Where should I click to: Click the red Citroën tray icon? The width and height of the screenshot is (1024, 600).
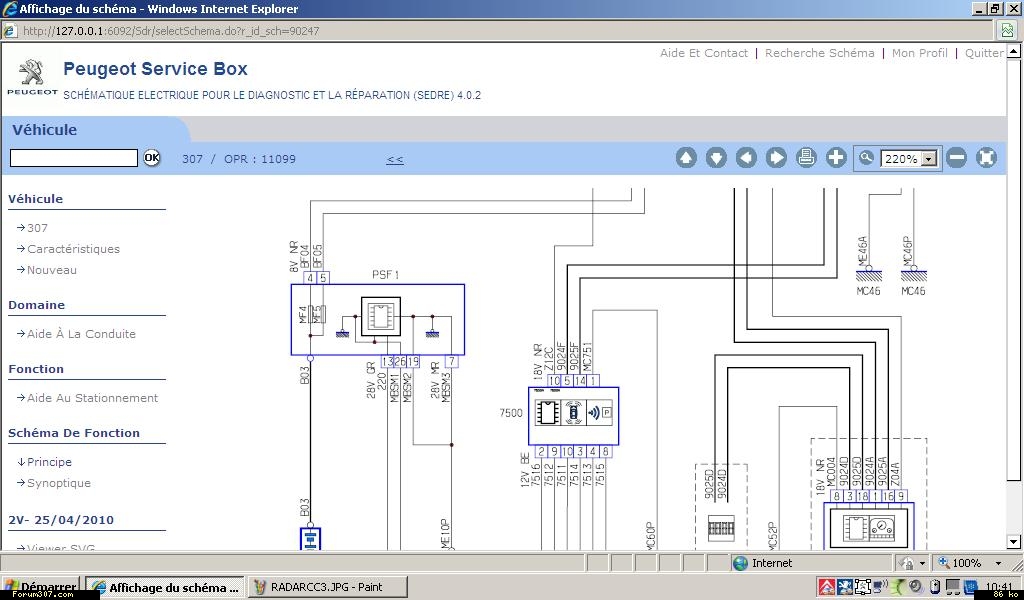[x=827, y=586]
